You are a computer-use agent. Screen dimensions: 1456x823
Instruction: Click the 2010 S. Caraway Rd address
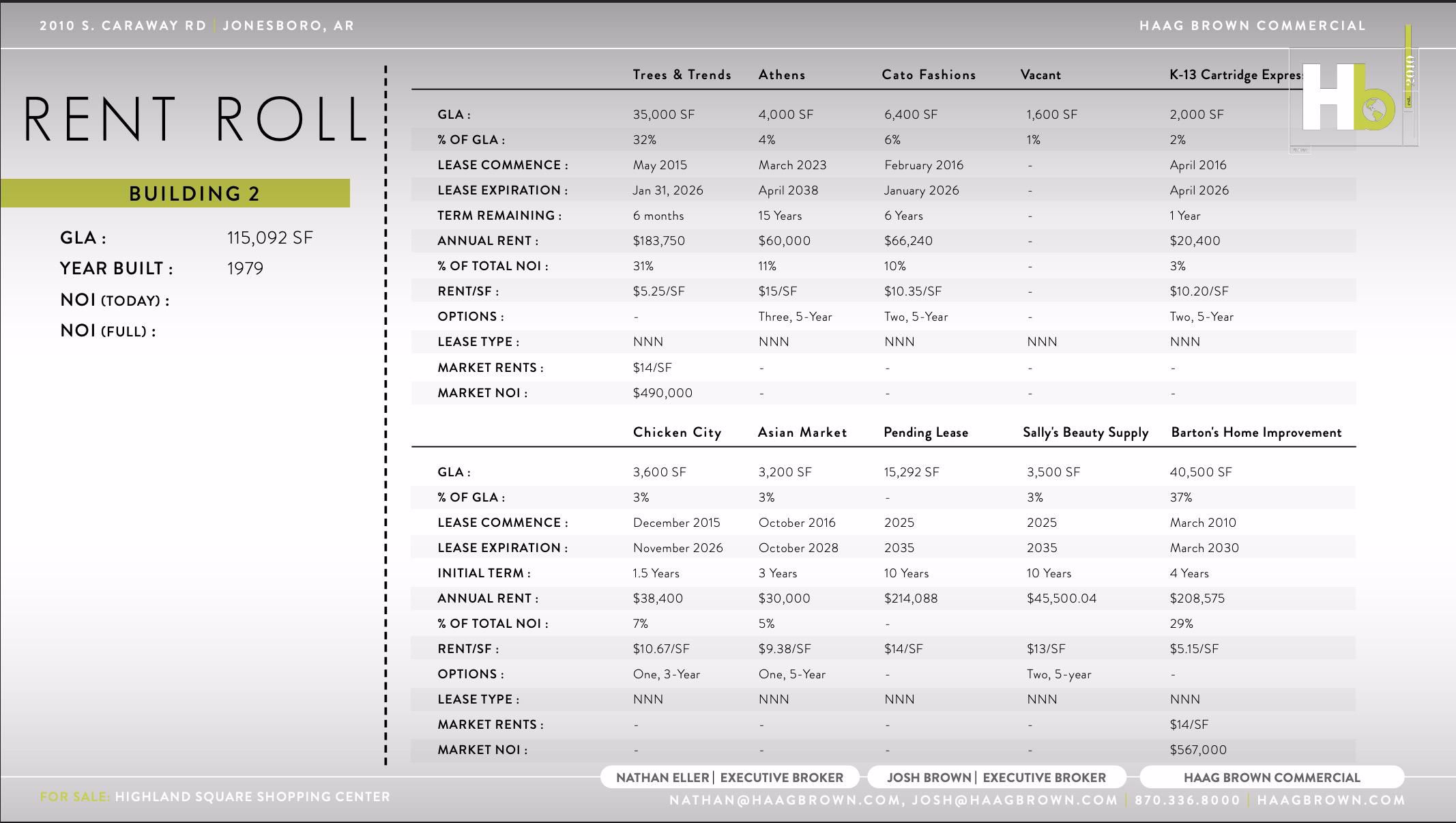click(x=123, y=25)
